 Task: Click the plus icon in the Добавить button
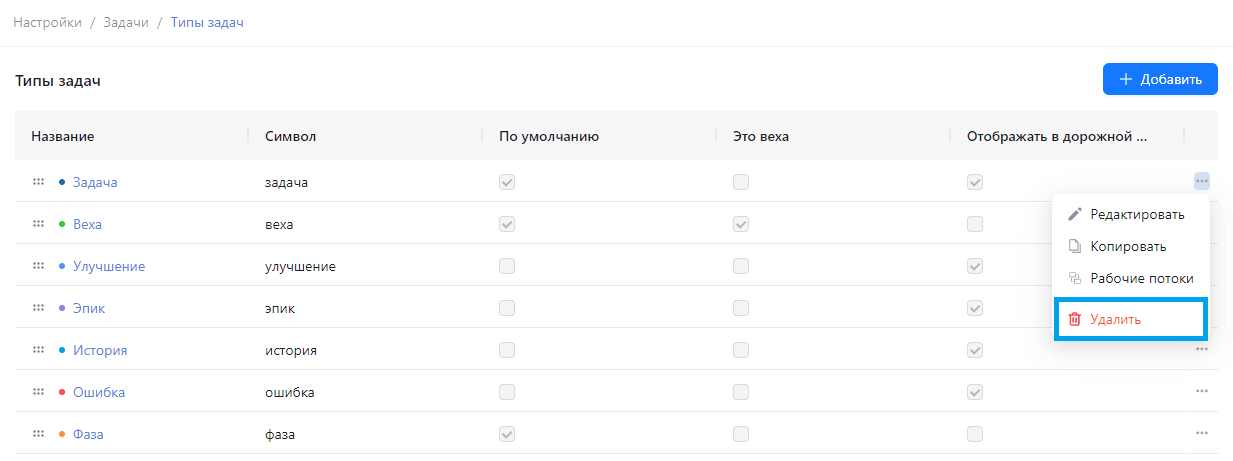click(x=1126, y=79)
